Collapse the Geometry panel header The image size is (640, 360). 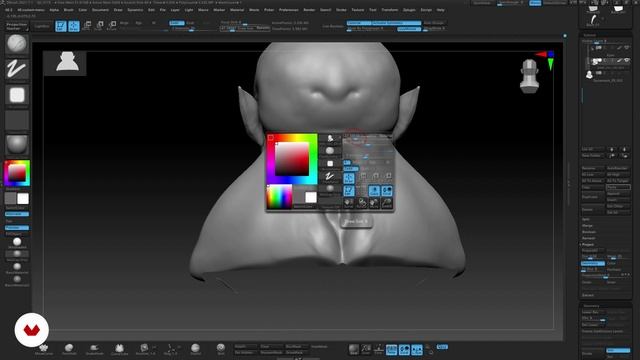tap(591, 306)
